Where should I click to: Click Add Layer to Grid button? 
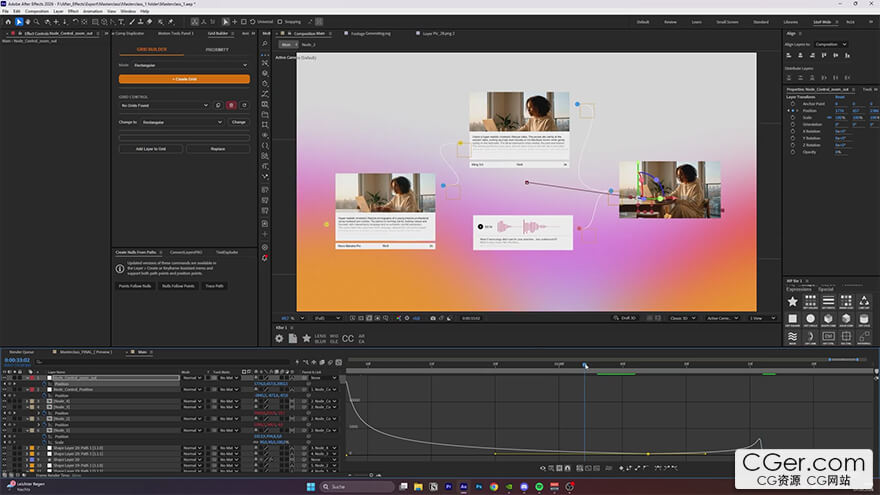coord(150,149)
